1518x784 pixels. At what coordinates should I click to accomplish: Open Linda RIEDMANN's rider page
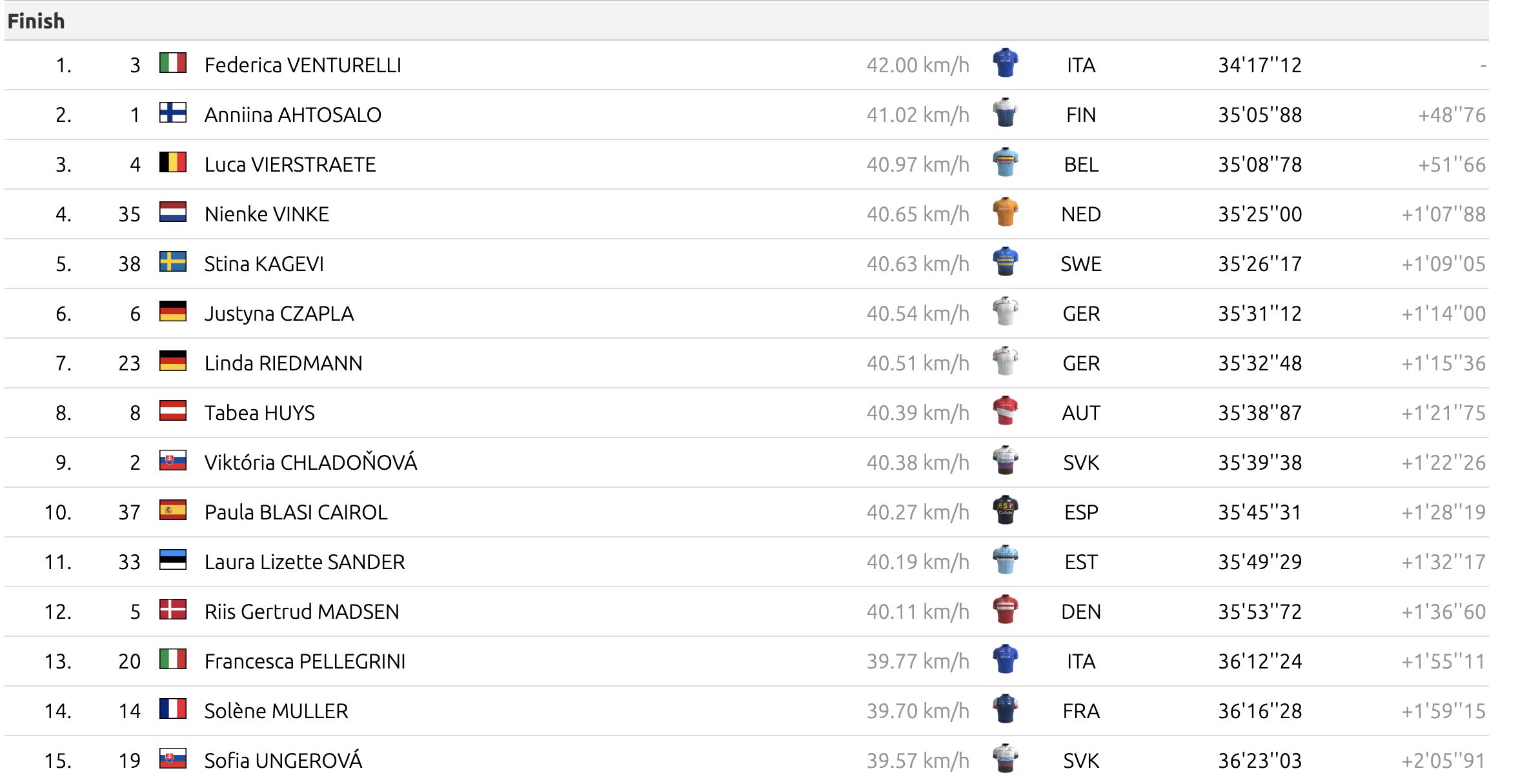283,363
